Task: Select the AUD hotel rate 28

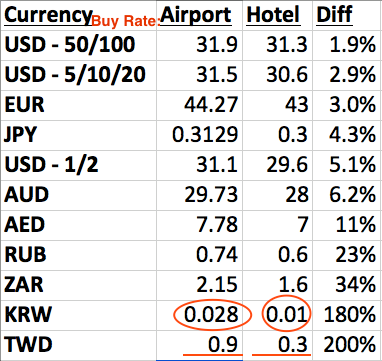Action: [x=295, y=195]
